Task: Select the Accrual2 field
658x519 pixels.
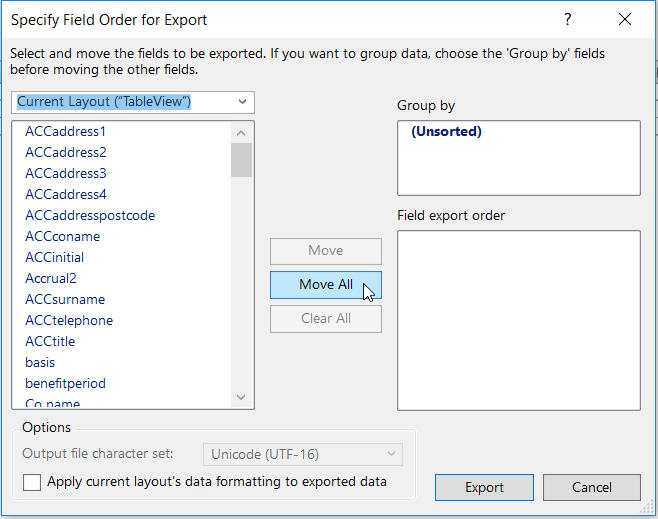Action: pyautogui.click(x=51, y=278)
